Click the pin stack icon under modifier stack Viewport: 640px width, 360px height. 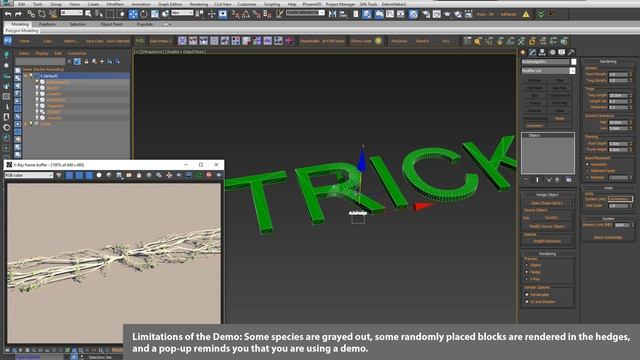tap(526, 180)
